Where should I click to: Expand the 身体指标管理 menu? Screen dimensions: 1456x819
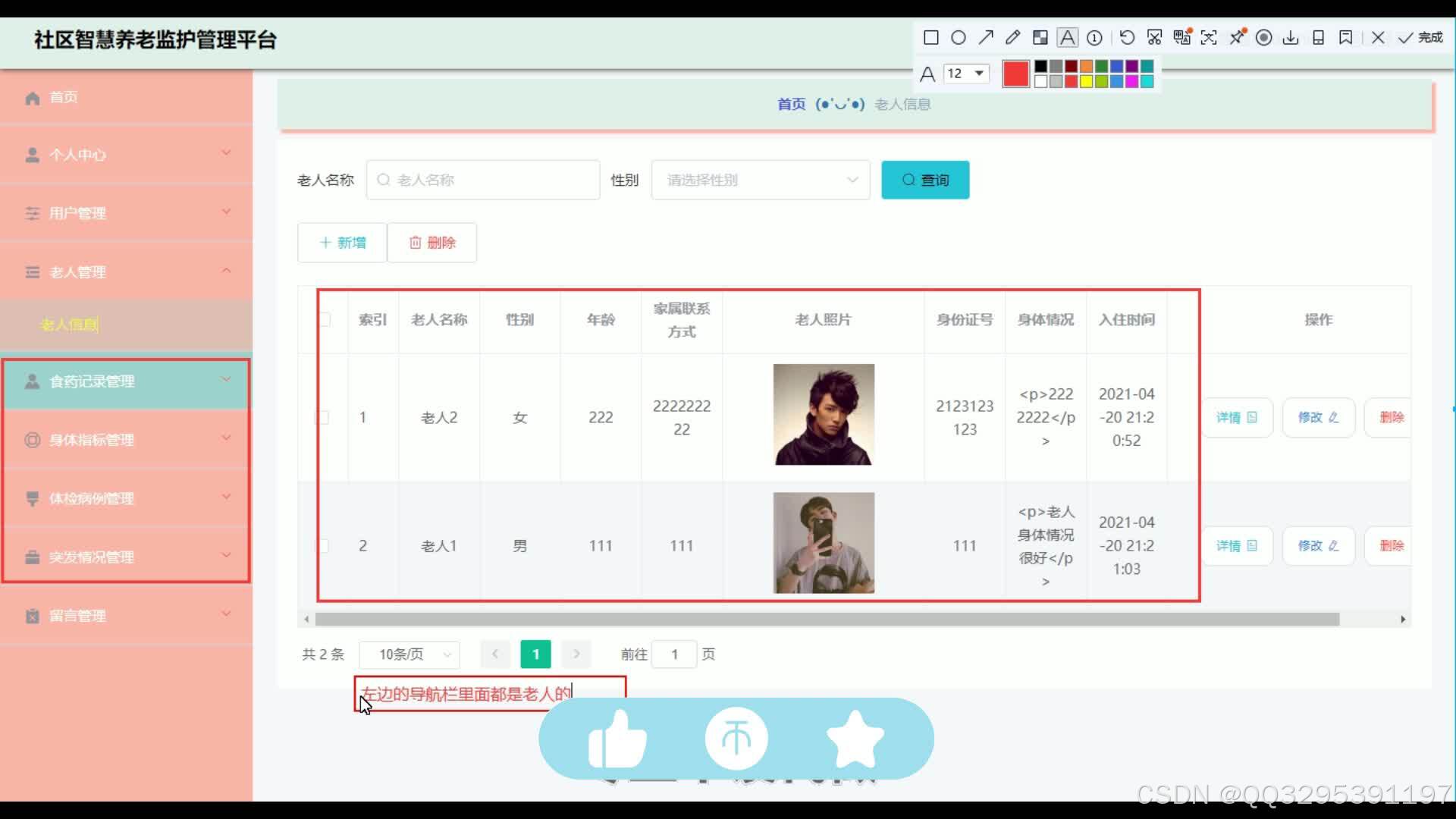tap(126, 440)
